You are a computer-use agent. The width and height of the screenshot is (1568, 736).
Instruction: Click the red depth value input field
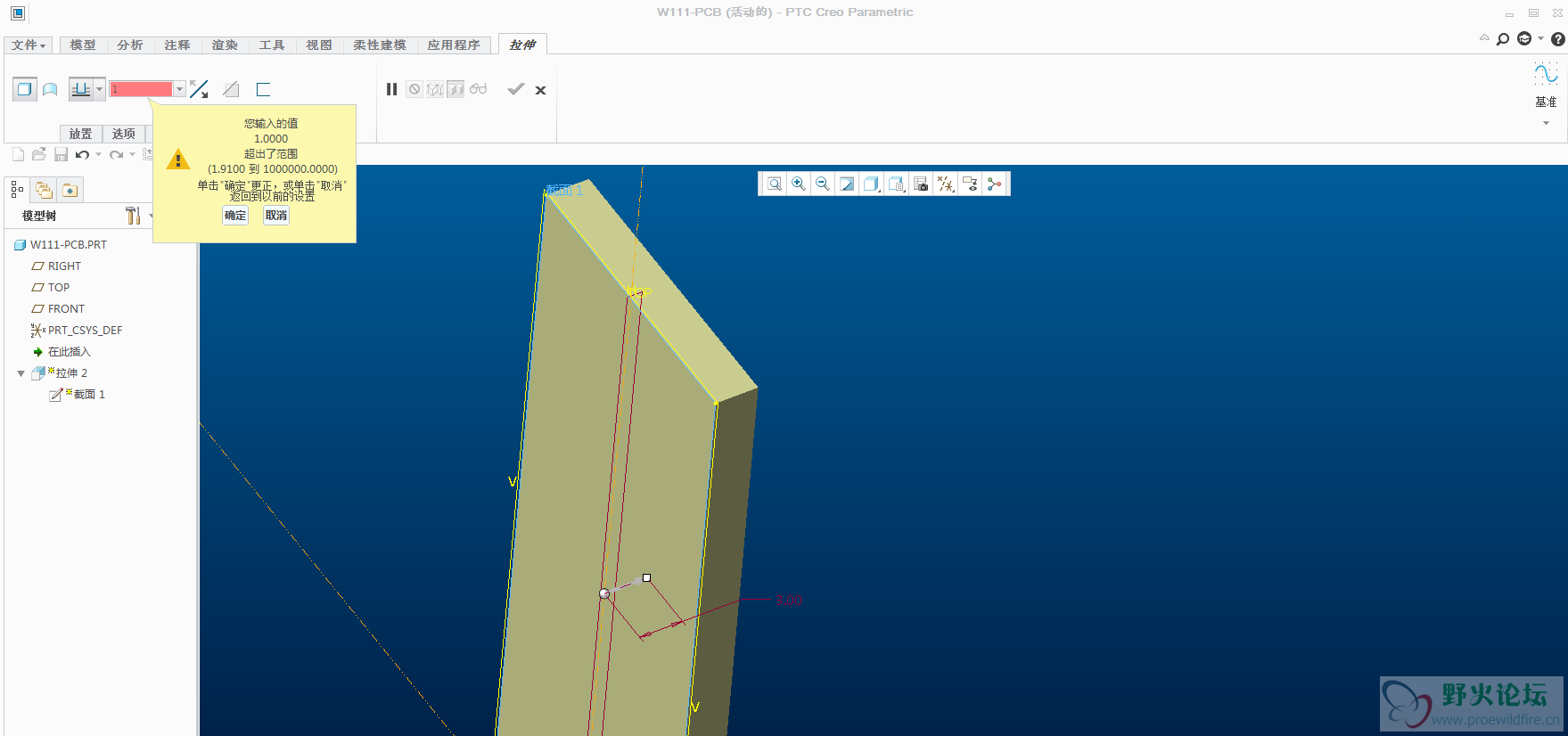141,89
